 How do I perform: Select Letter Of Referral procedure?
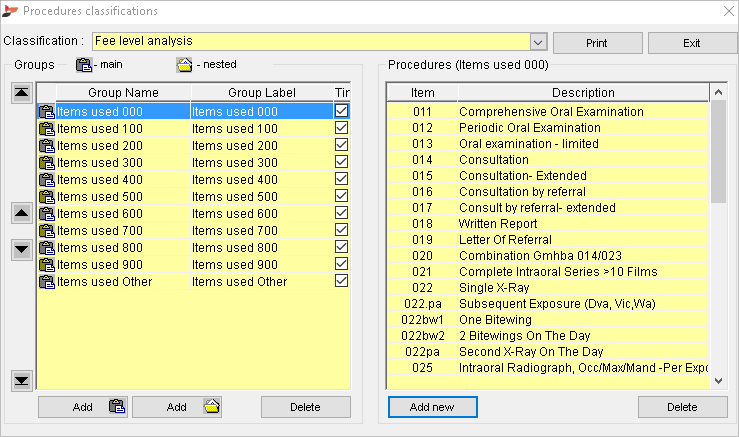pyautogui.click(x=548, y=240)
